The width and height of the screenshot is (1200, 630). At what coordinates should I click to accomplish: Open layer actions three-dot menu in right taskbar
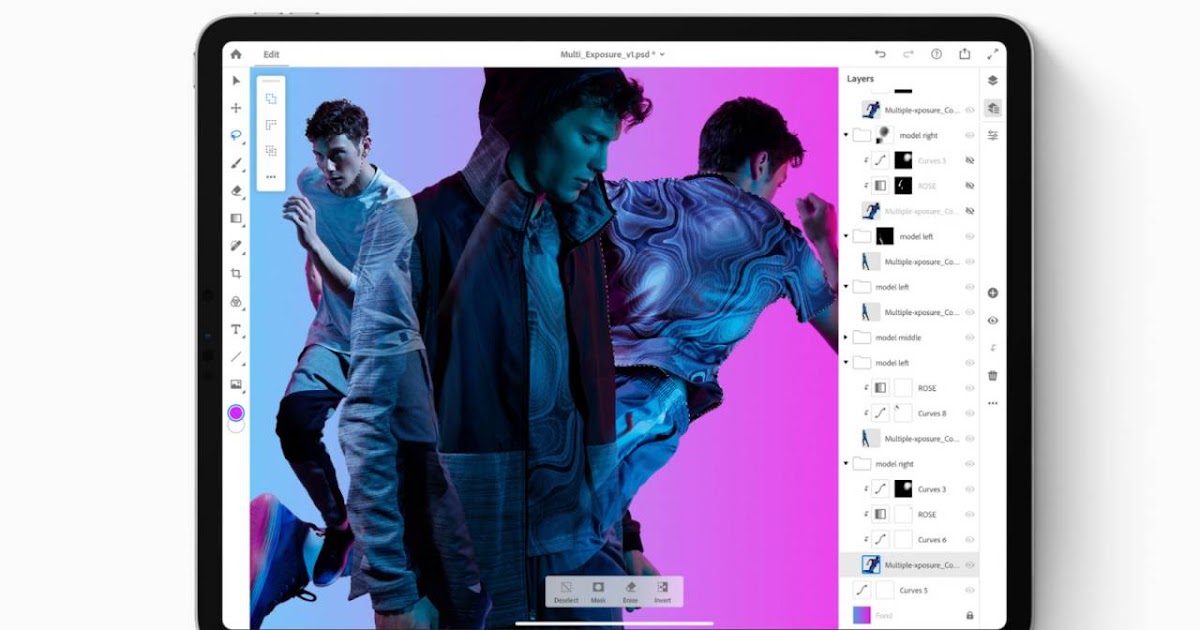[992, 403]
